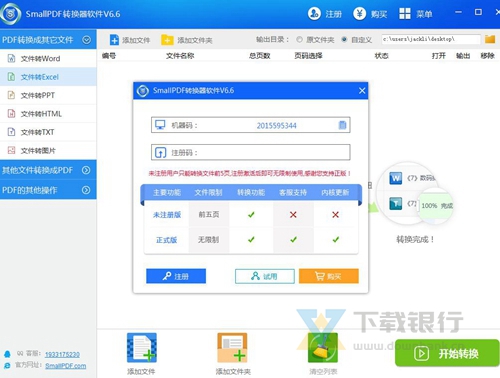
Task: Click the 总页数 column header
Action: 260,56
